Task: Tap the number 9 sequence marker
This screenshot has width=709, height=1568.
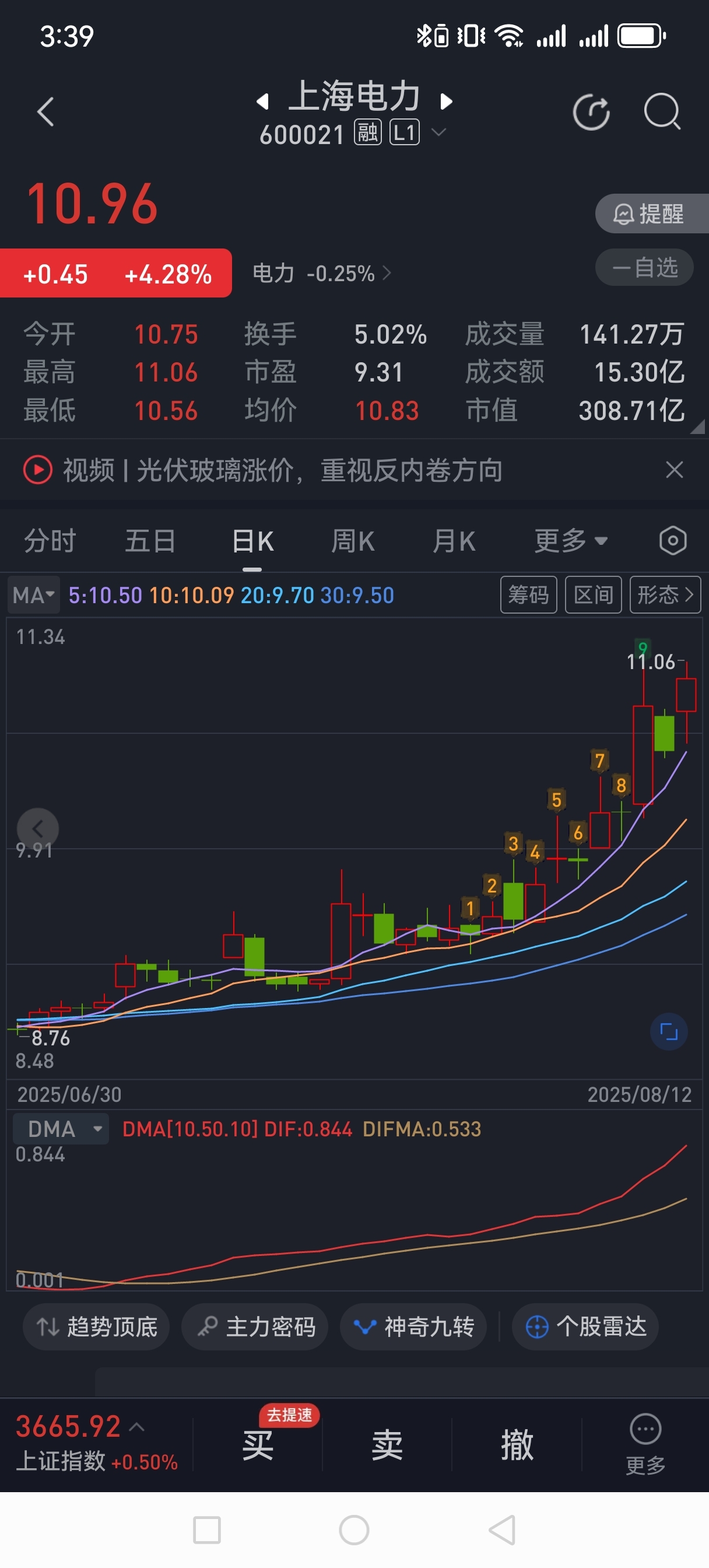Action: [x=642, y=647]
